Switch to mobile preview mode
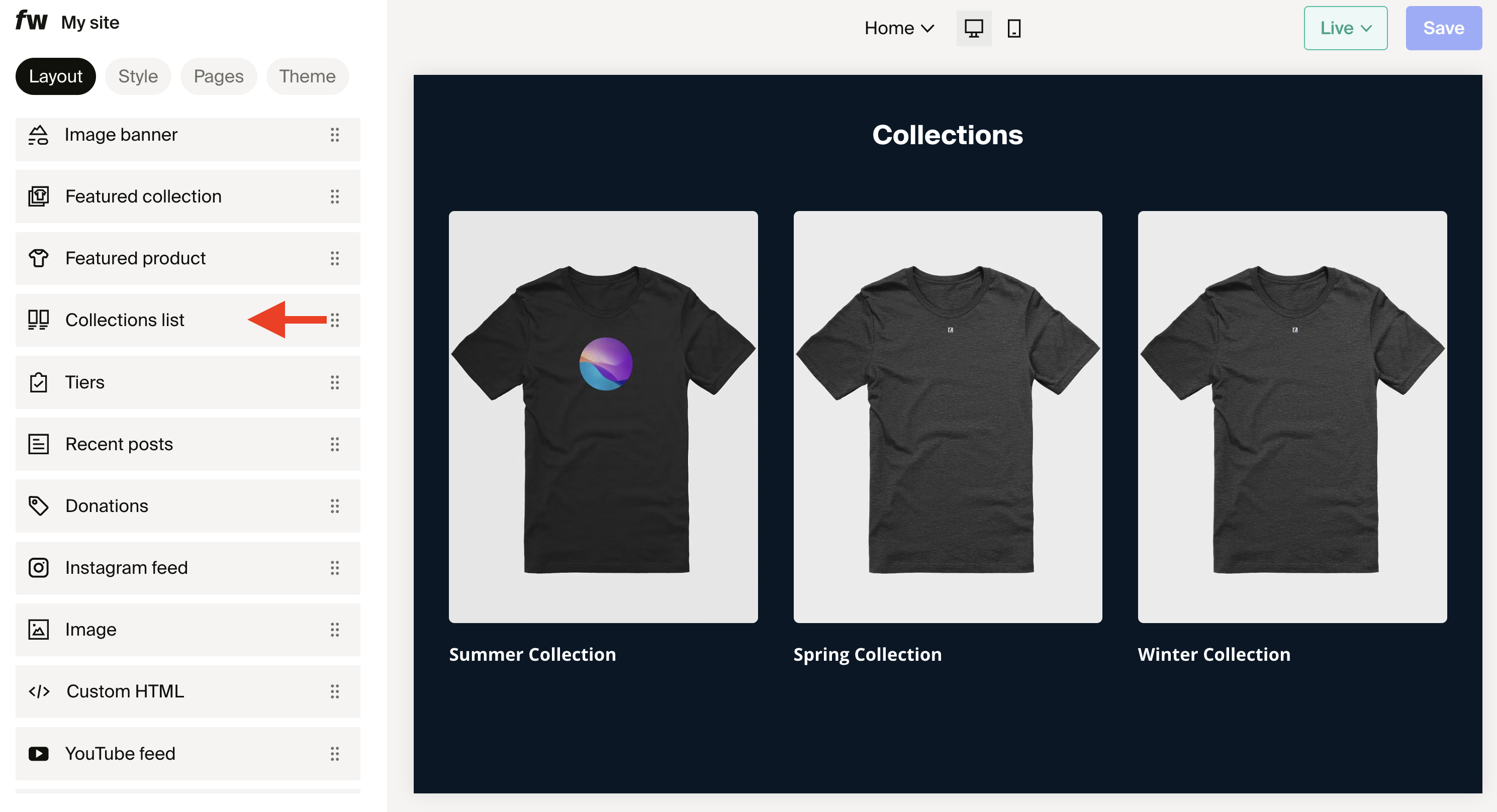The image size is (1497, 812). tap(1014, 28)
